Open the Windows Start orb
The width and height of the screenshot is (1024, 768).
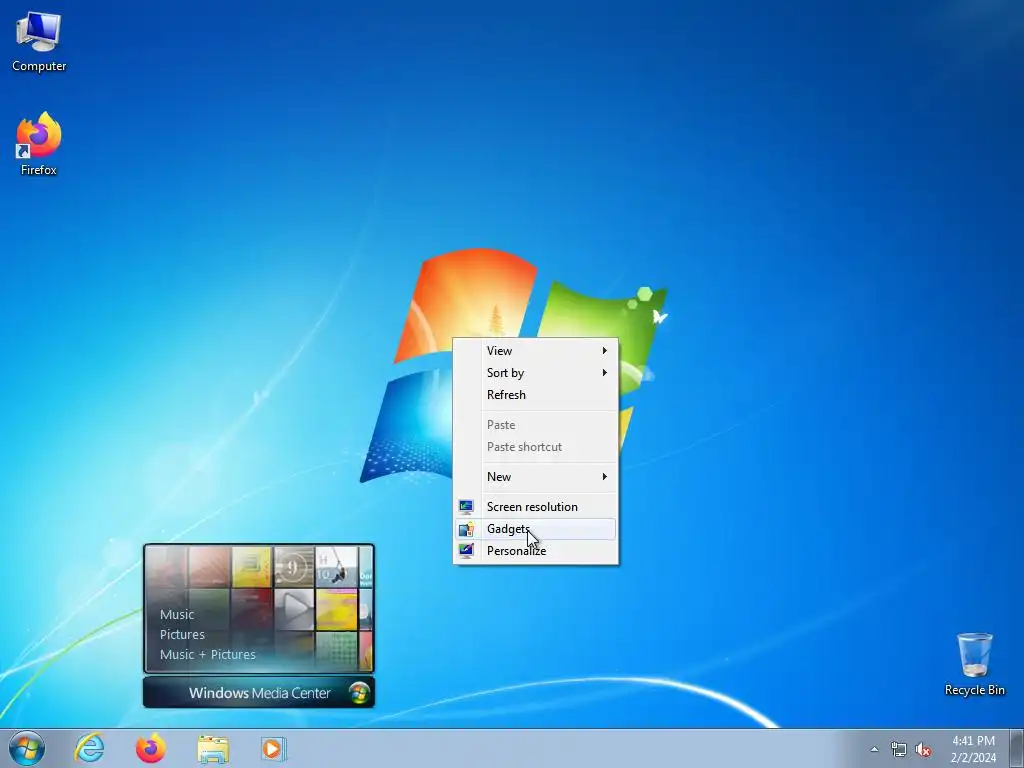point(27,748)
